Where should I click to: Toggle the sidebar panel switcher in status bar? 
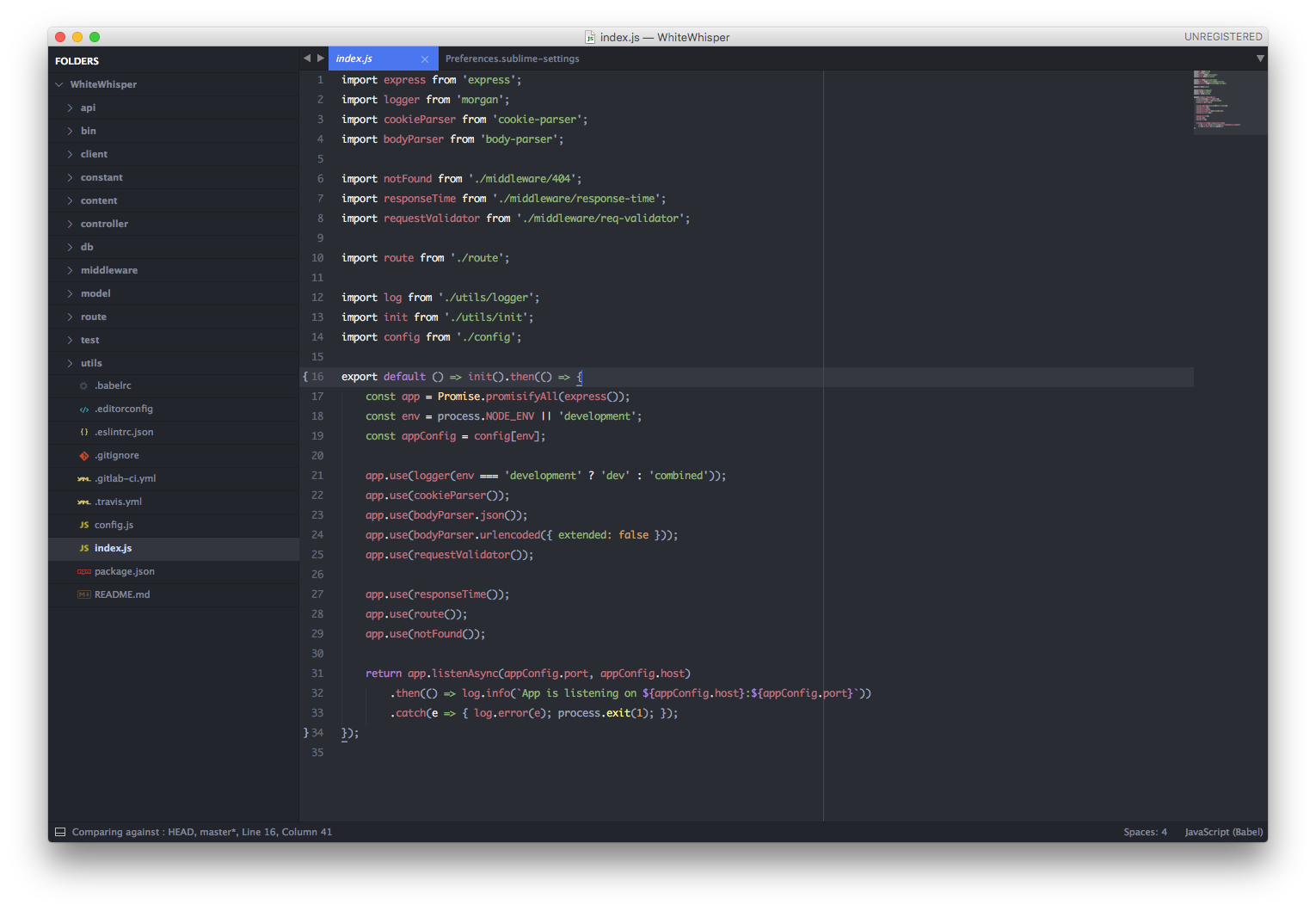(60, 832)
